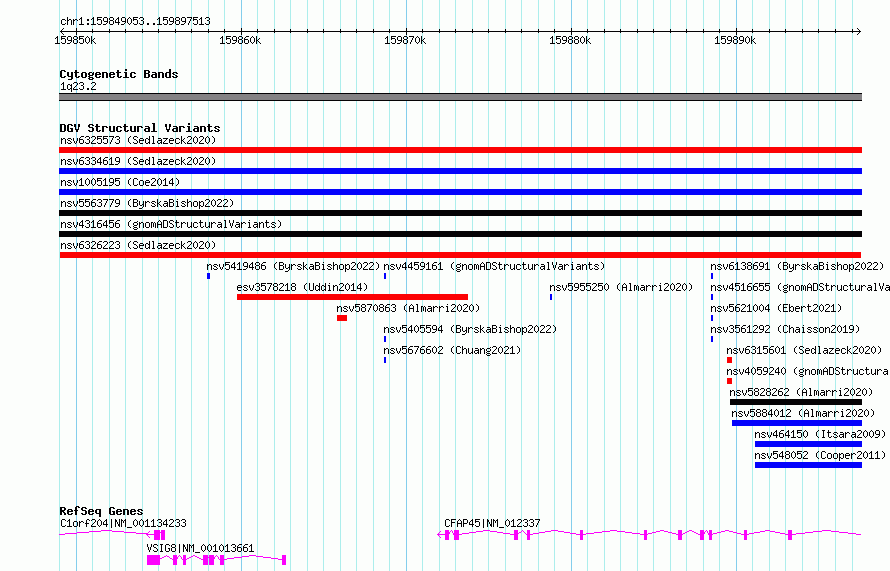Viewport: 890px width, 571px height.
Task: Select the red square under nsv6315601
Action: (x=729, y=360)
